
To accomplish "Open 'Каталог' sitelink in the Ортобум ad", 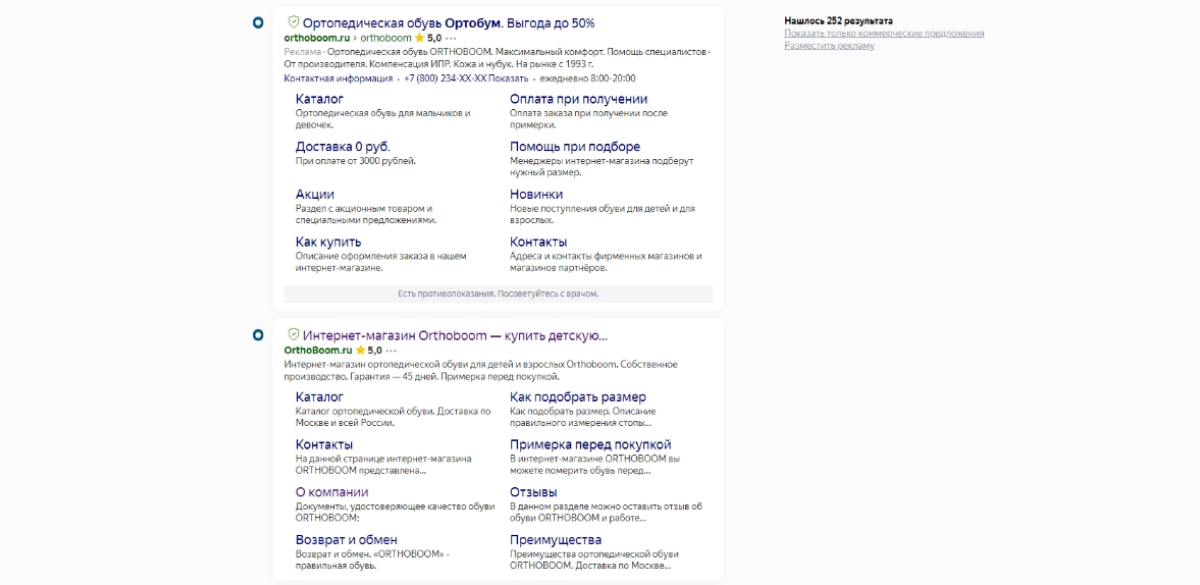I will [320, 99].
